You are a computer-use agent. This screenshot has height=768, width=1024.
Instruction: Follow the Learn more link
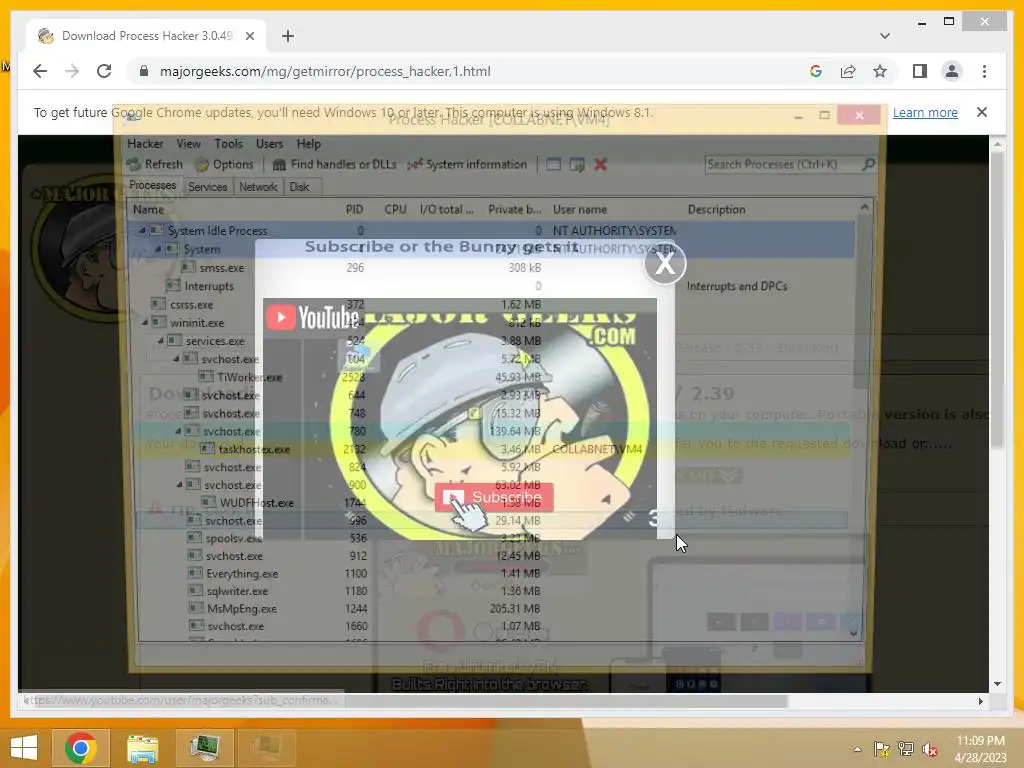click(925, 112)
